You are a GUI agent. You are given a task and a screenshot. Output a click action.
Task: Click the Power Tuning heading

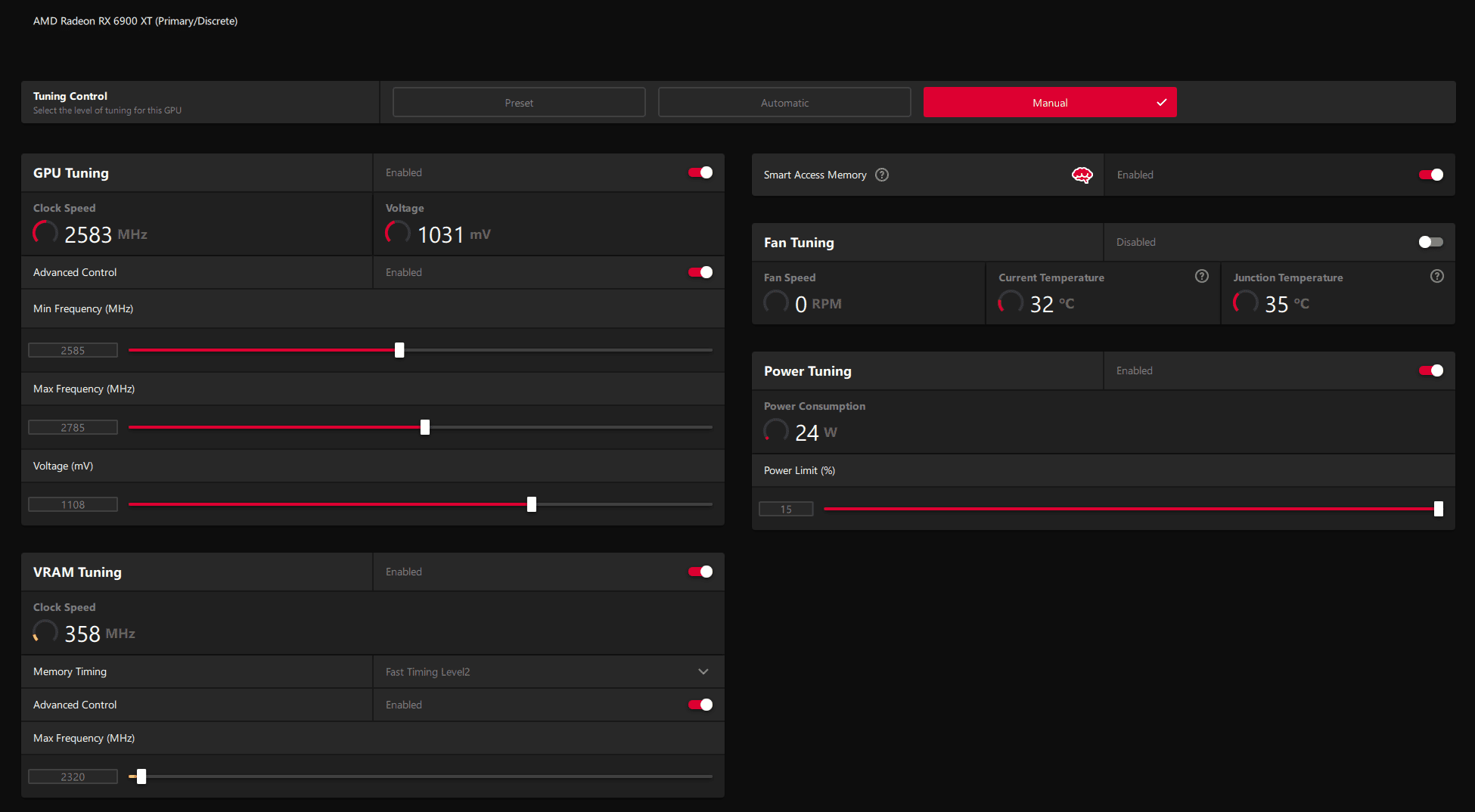pyautogui.click(x=808, y=371)
